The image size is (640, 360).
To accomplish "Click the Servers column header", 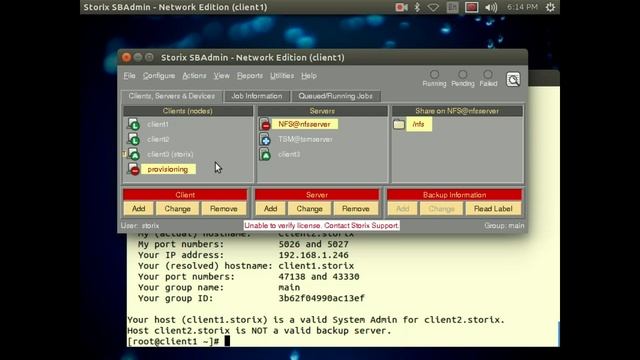I will [322, 111].
